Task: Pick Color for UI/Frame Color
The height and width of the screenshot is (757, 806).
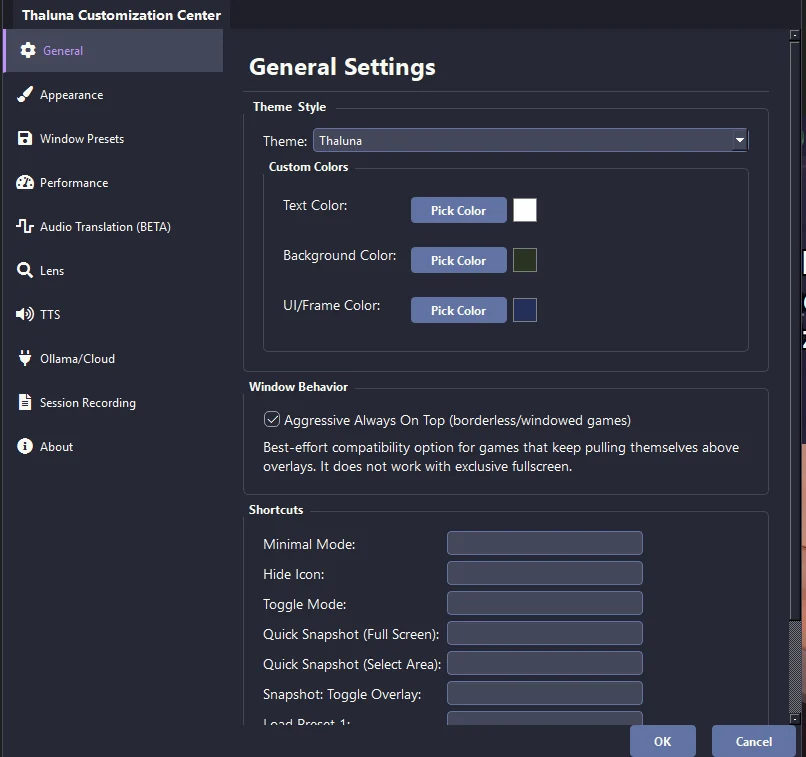Action: point(459,310)
